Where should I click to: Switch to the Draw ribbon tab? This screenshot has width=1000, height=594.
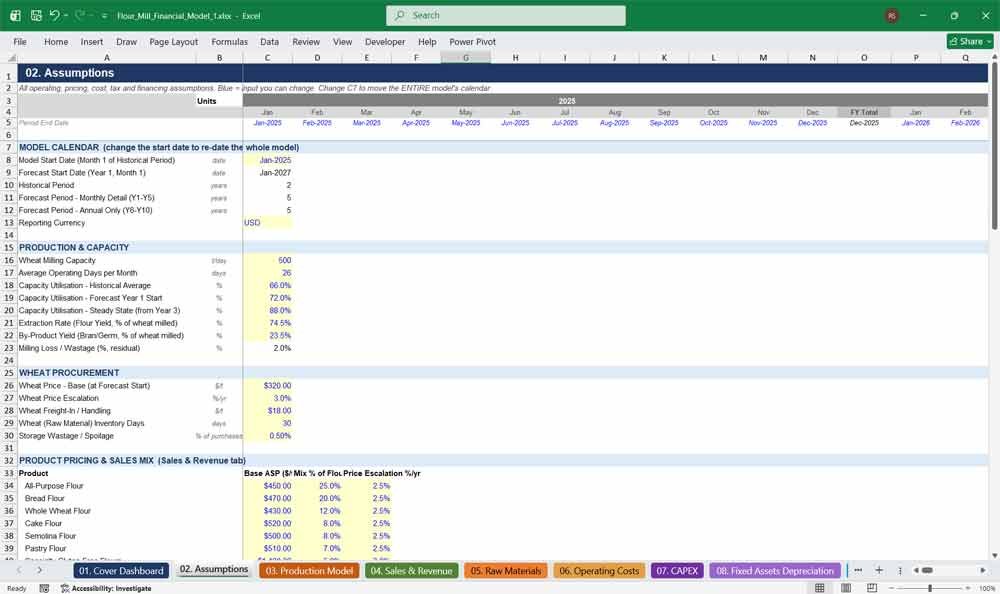(126, 41)
